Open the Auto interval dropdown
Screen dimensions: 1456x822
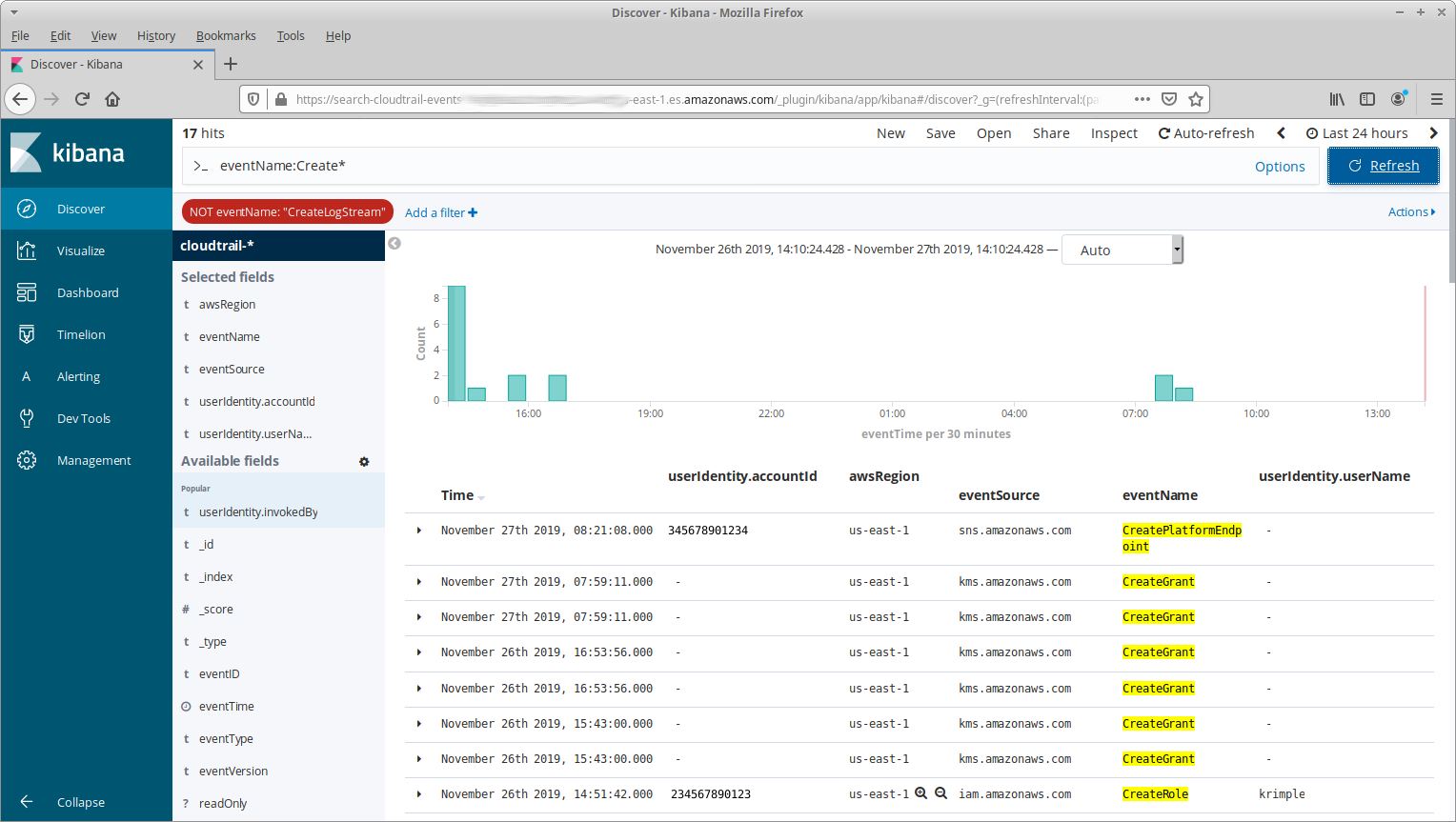point(1122,249)
